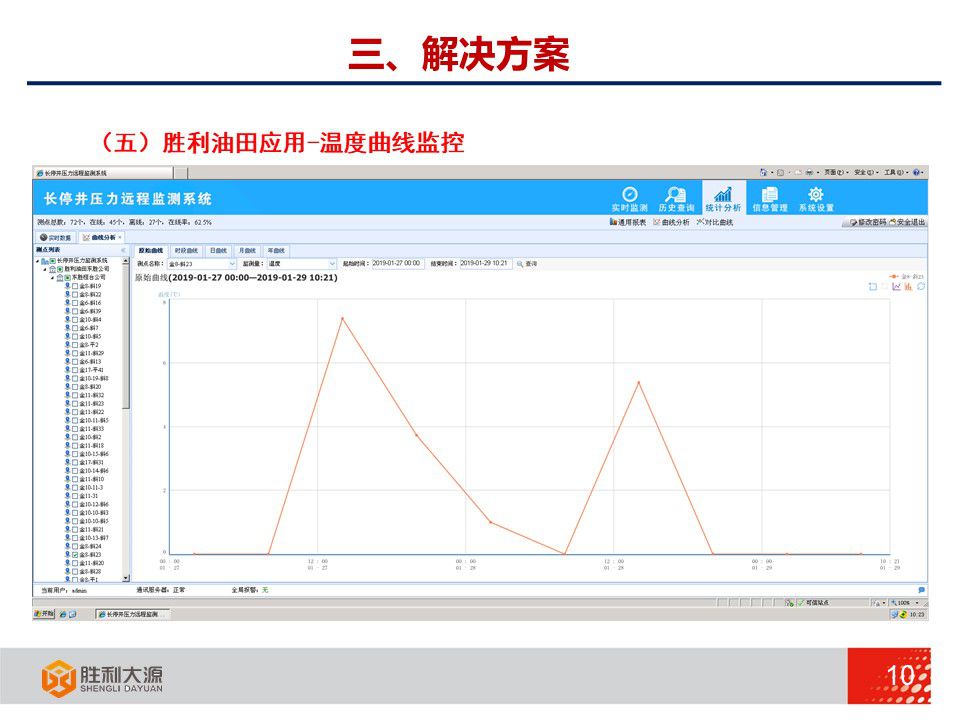Edit 结束时间 field

click(x=484, y=263)
